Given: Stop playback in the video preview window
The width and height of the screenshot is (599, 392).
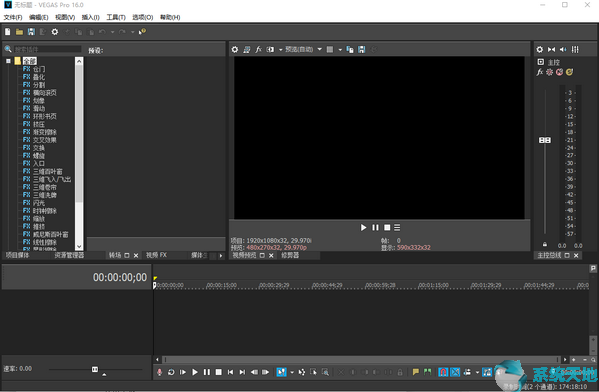Looking at the screenshot, I should click(x=387, y=227).
